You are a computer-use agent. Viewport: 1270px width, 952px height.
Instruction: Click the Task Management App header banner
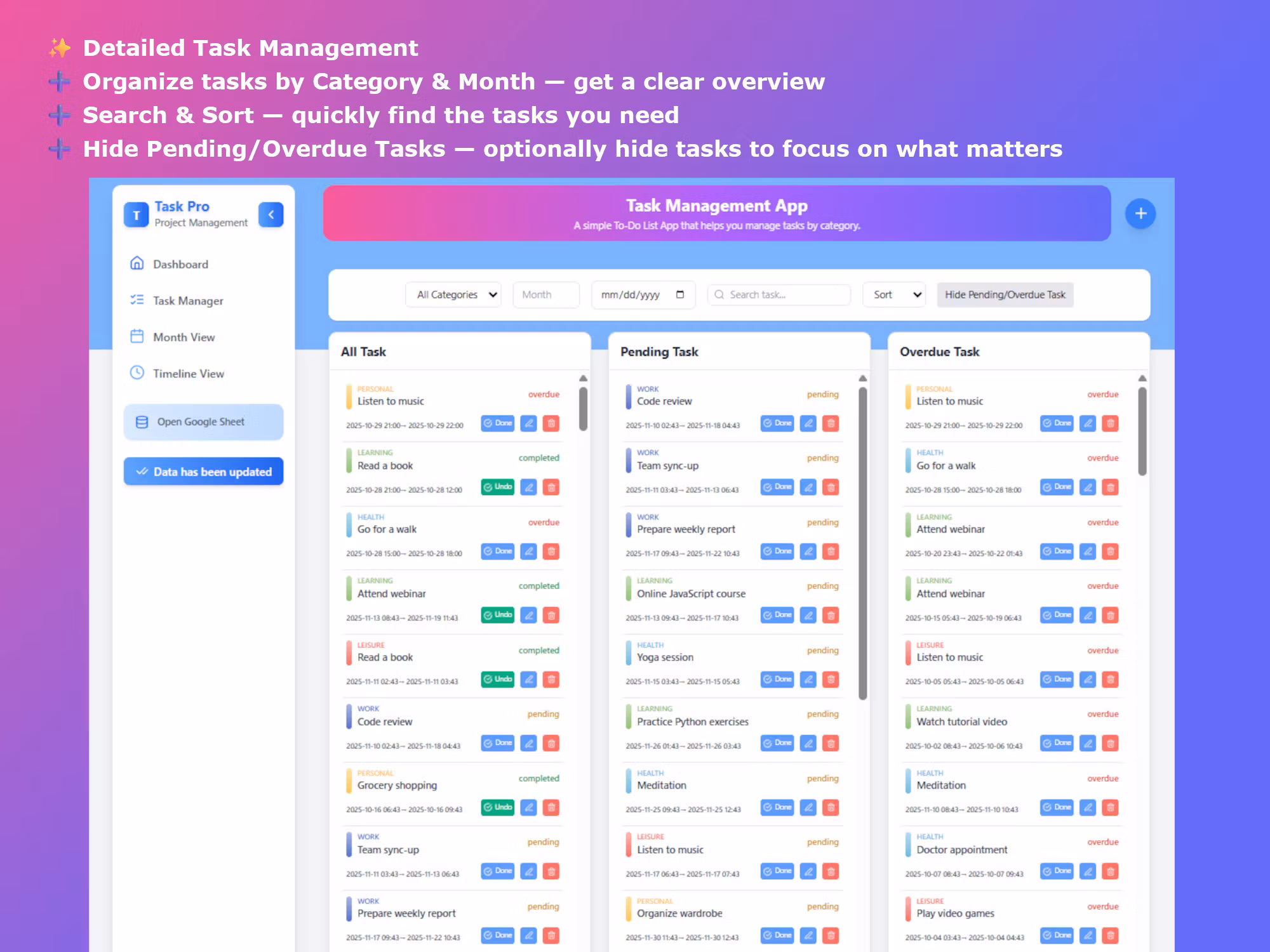pos(717,214)
